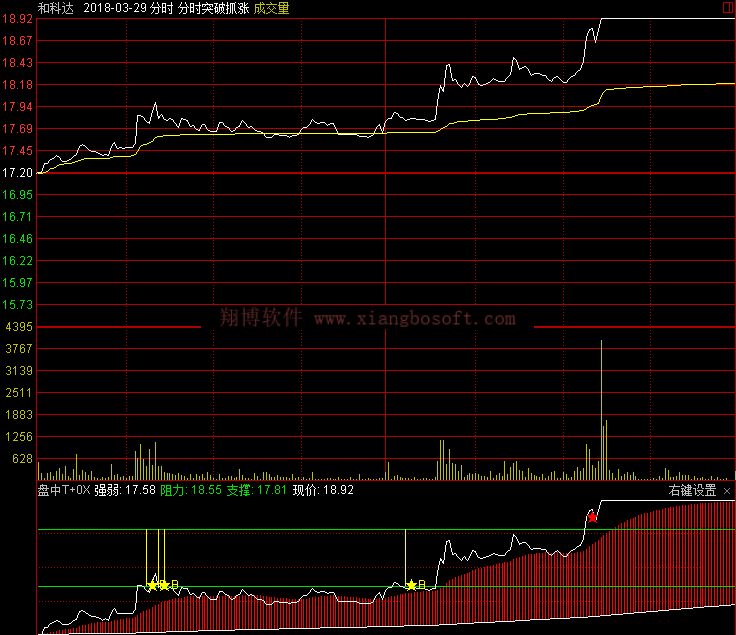
Task: Click the 2511 volume axis label
Action: coord(19,393)
